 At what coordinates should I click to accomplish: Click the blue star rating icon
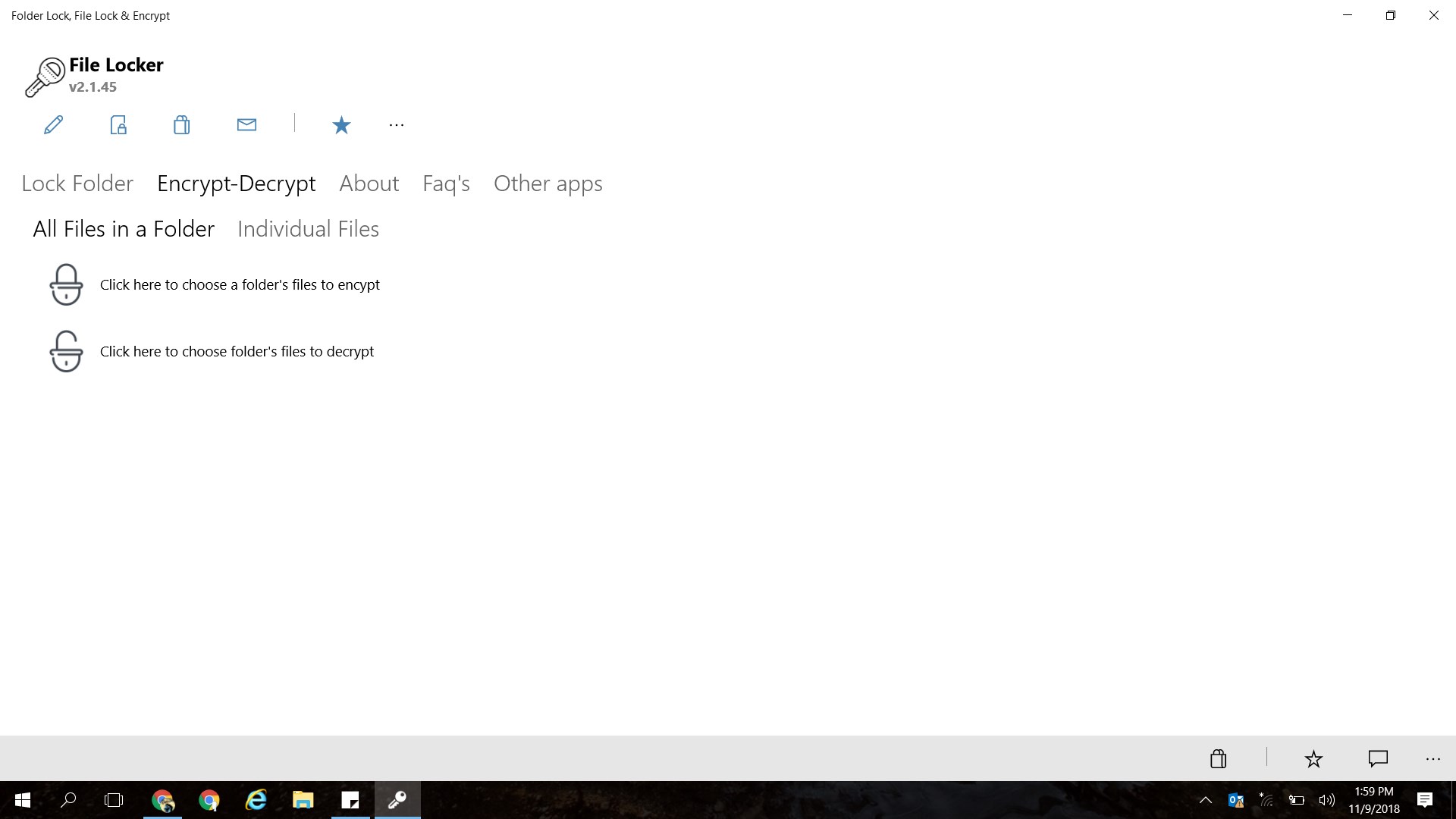[x=341, y=125]
